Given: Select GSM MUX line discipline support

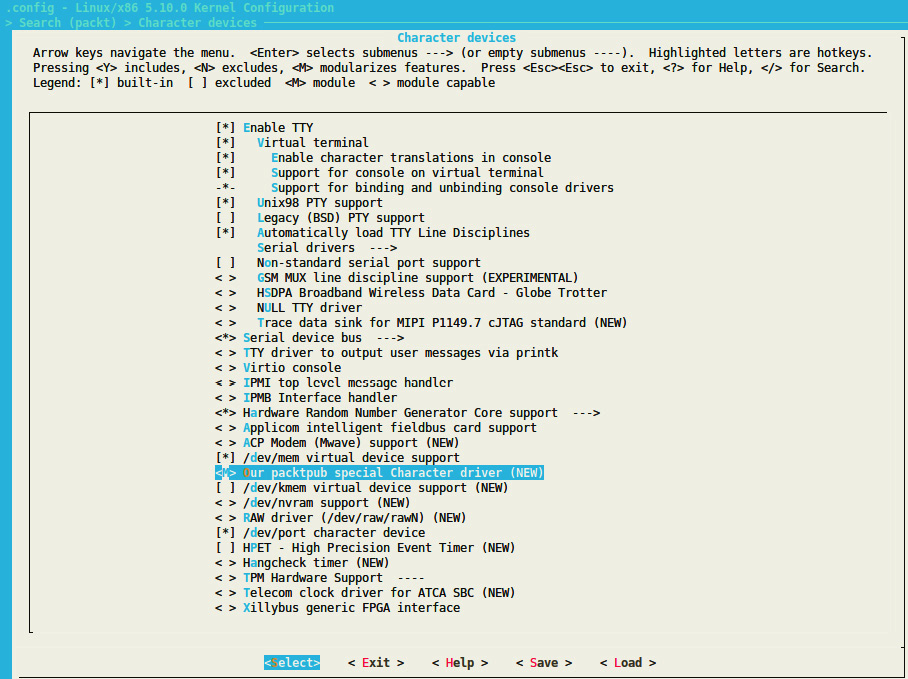Looking at the screenshot, I should (417, 278).
